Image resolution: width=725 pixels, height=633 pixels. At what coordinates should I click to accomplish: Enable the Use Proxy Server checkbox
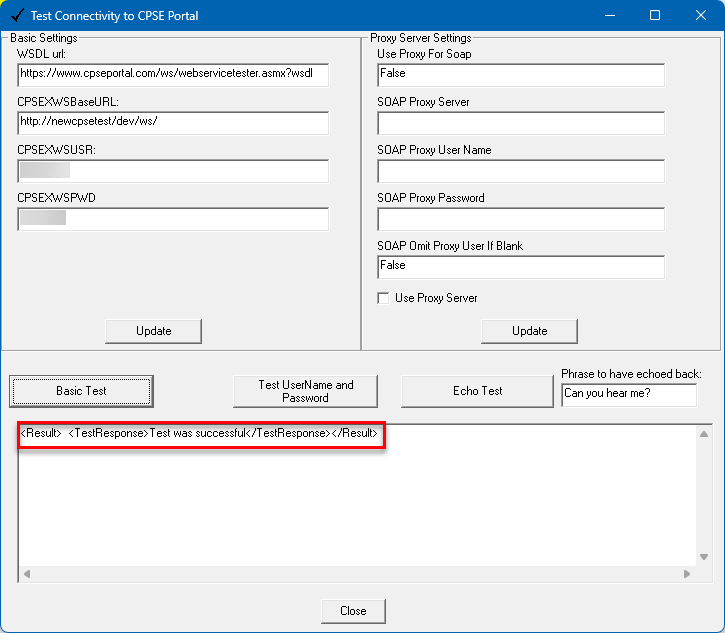point(383,298)
